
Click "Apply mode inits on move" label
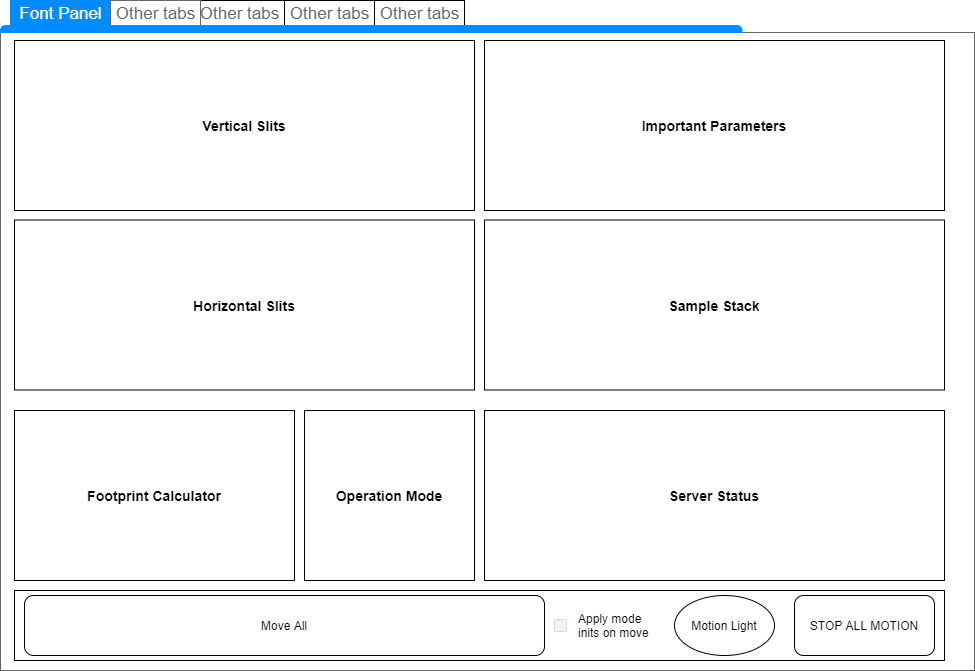(x=613, y=626)
